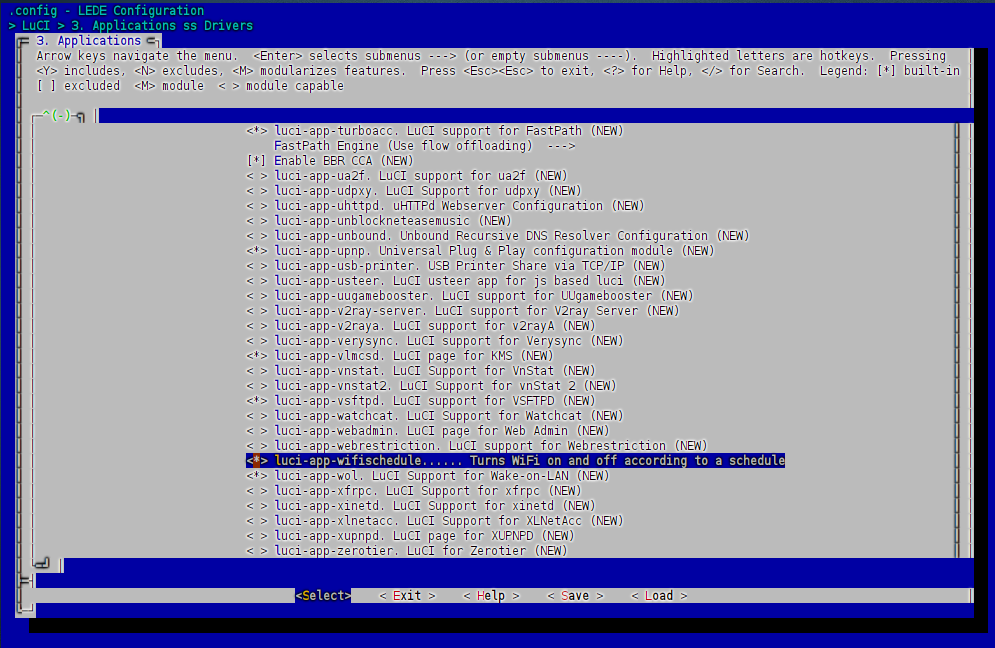Toggle the luci-app-upnp selection box
995x648 pixels.
256,251
